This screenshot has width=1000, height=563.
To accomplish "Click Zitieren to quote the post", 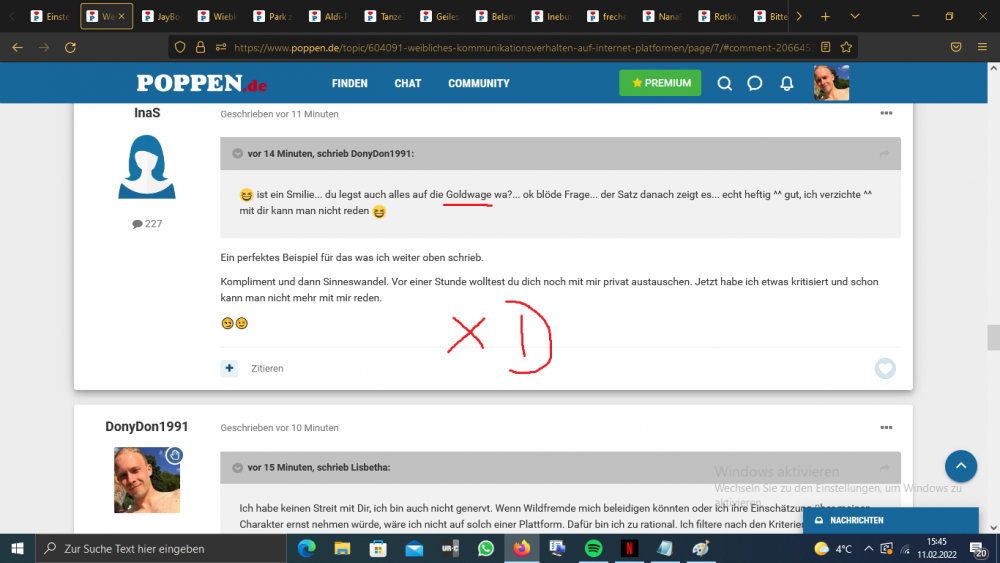I will 267,368.
